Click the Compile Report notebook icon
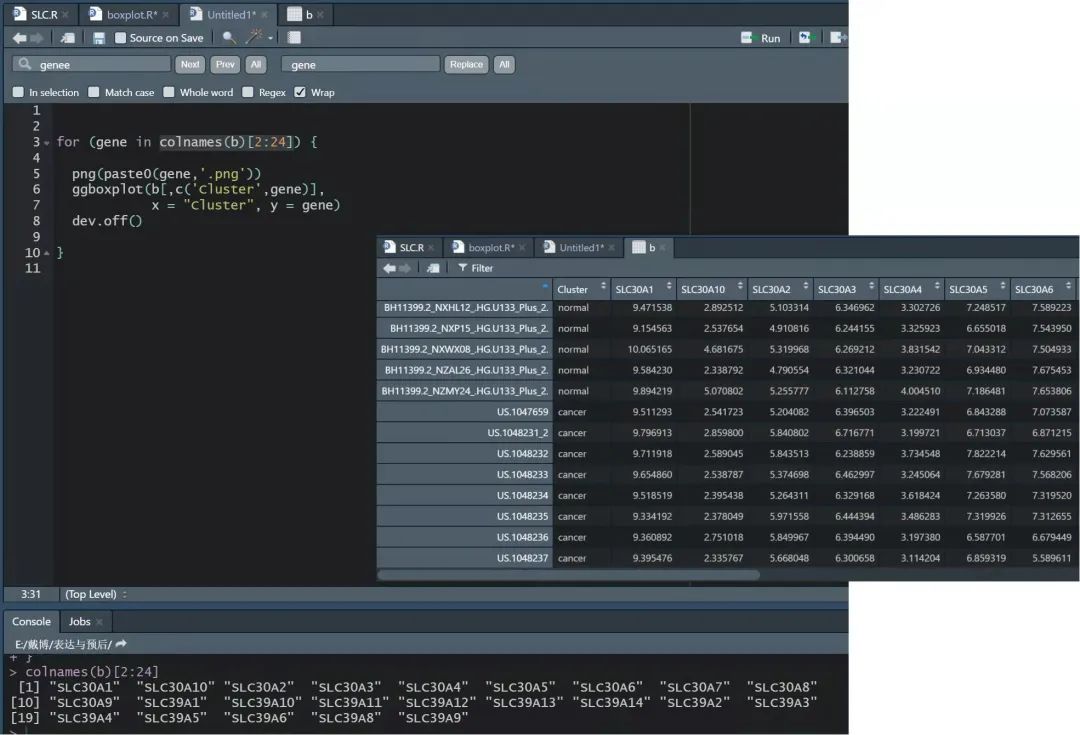 294,37
